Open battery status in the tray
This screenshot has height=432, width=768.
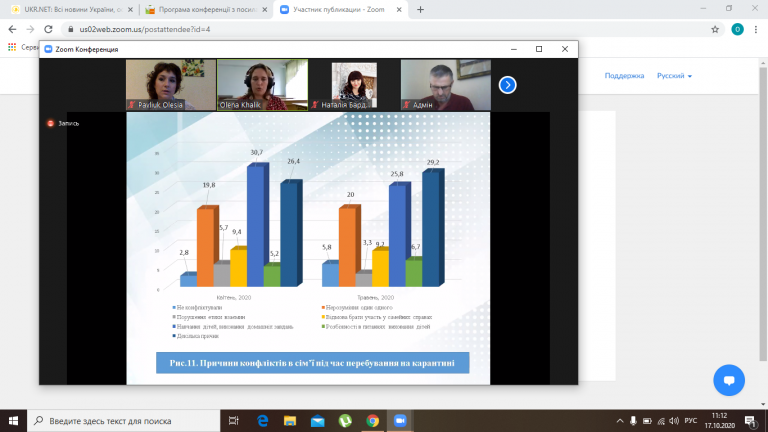tap(647, 421)
